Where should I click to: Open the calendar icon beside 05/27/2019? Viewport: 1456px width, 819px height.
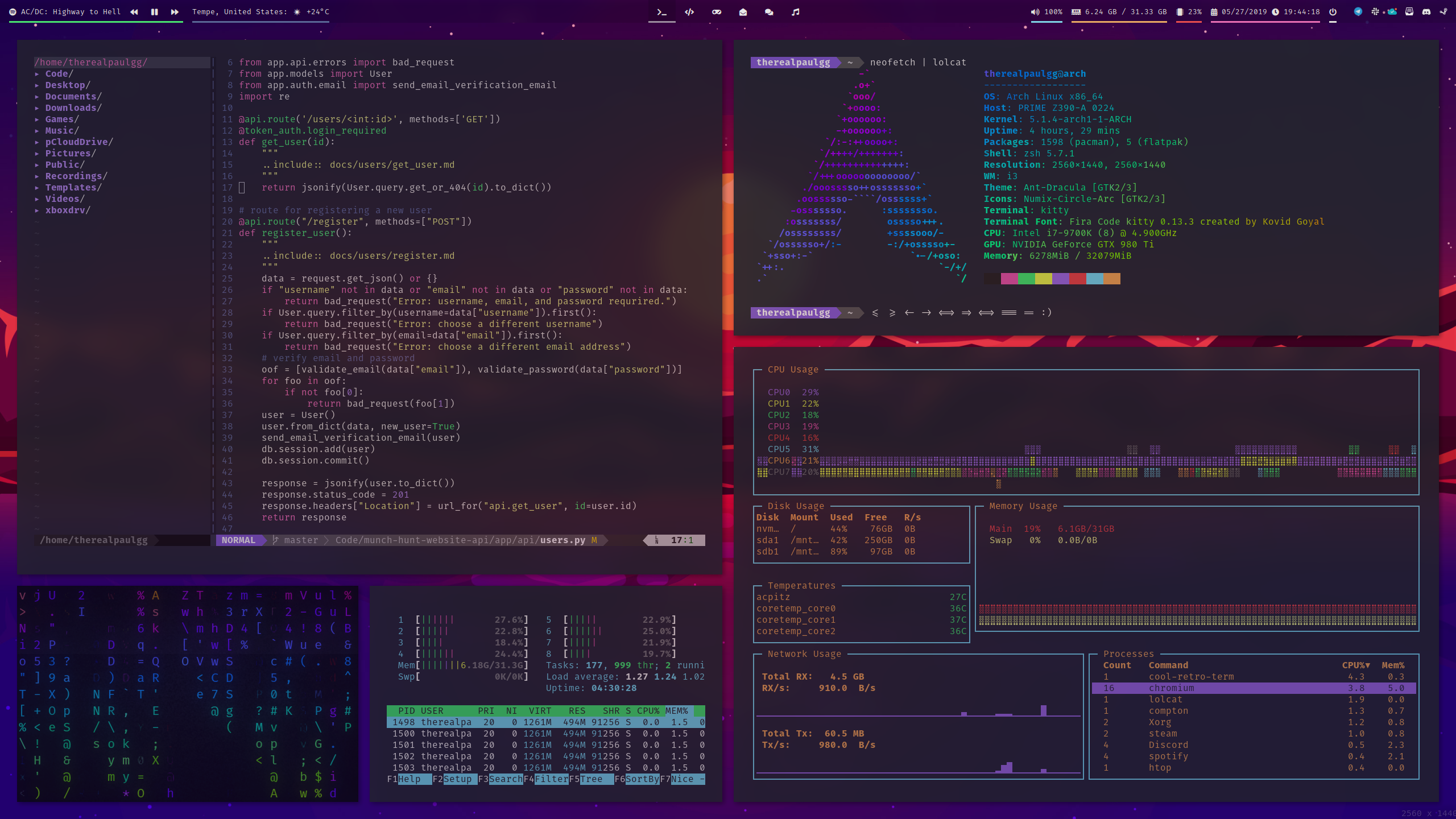pyautogui.click(x=1214, y=12)
